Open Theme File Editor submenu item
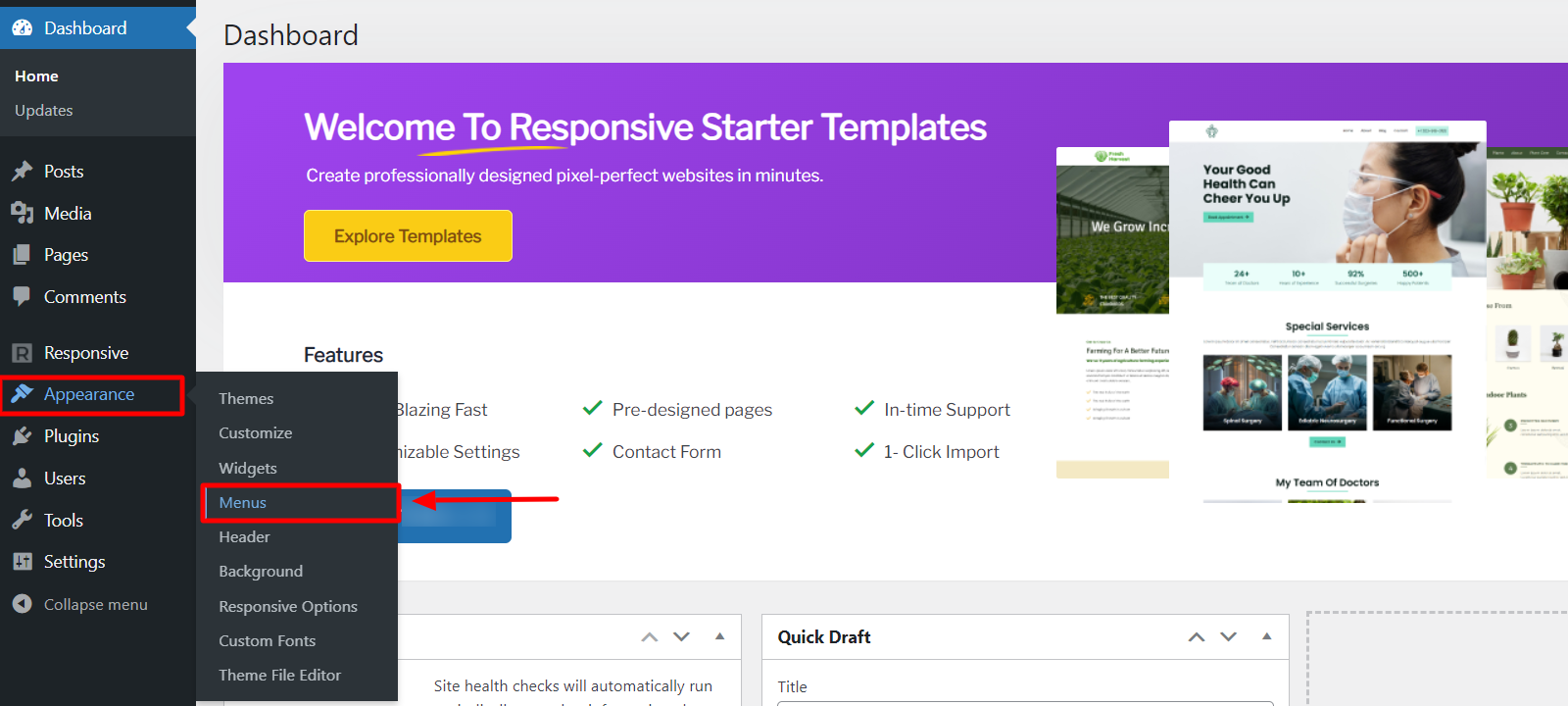Image resolution: width=1568 pixels, height=706 pixels. pyautogui.click(x=280, y=675)
